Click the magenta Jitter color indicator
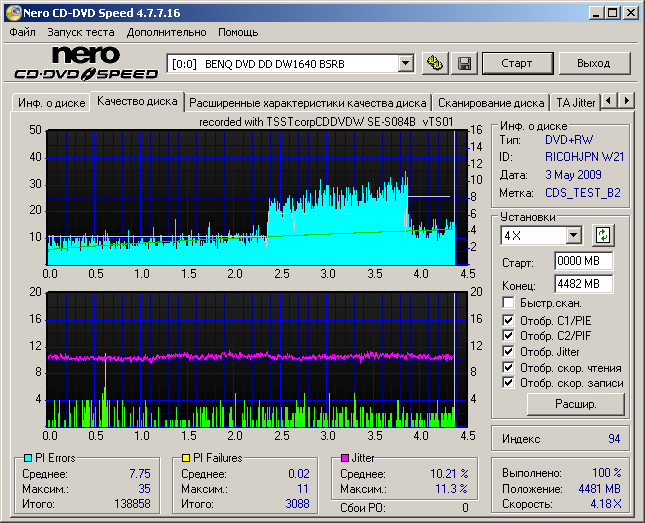645x523 pixels. tap(345, 458)
